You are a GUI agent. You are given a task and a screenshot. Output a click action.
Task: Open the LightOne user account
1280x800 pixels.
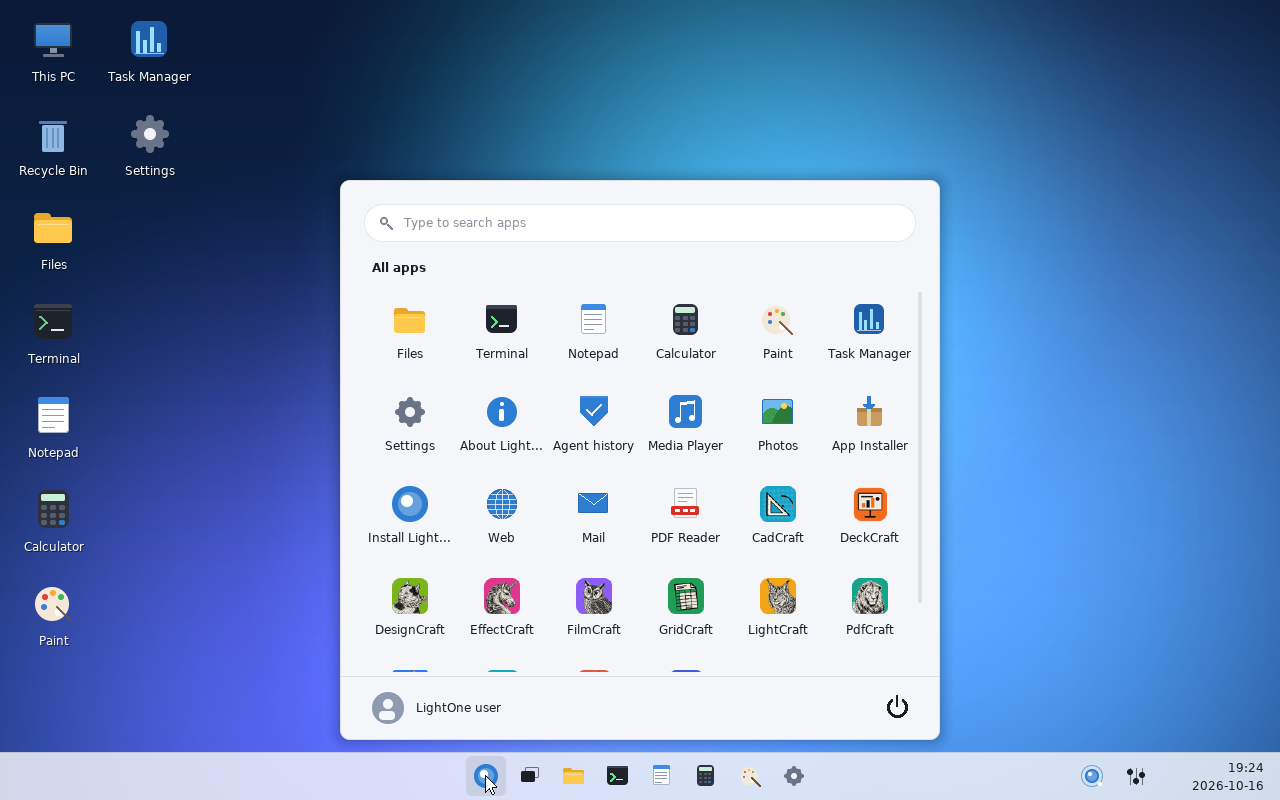[x=436, y=707]
